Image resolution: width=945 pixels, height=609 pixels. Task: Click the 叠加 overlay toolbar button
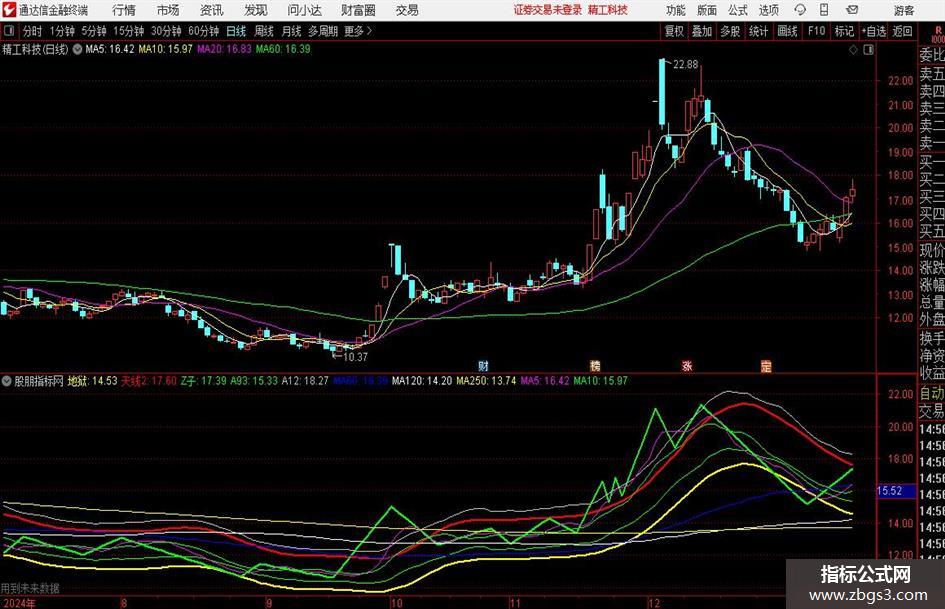click(x=702, y=31)
